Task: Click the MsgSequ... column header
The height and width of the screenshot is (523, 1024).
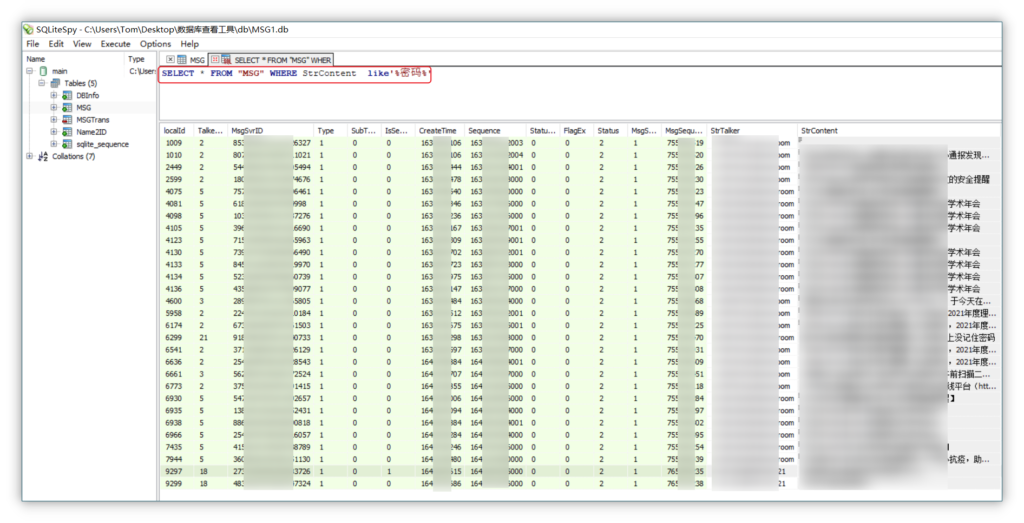Action: pos(684,131)
